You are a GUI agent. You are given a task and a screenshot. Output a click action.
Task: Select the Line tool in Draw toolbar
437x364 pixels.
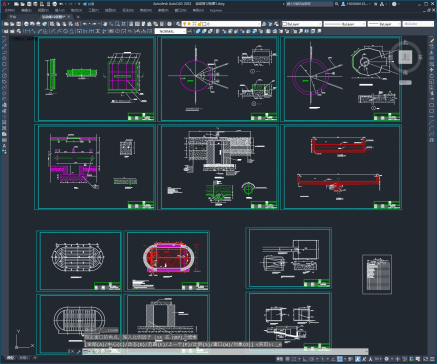pos(4,40)
